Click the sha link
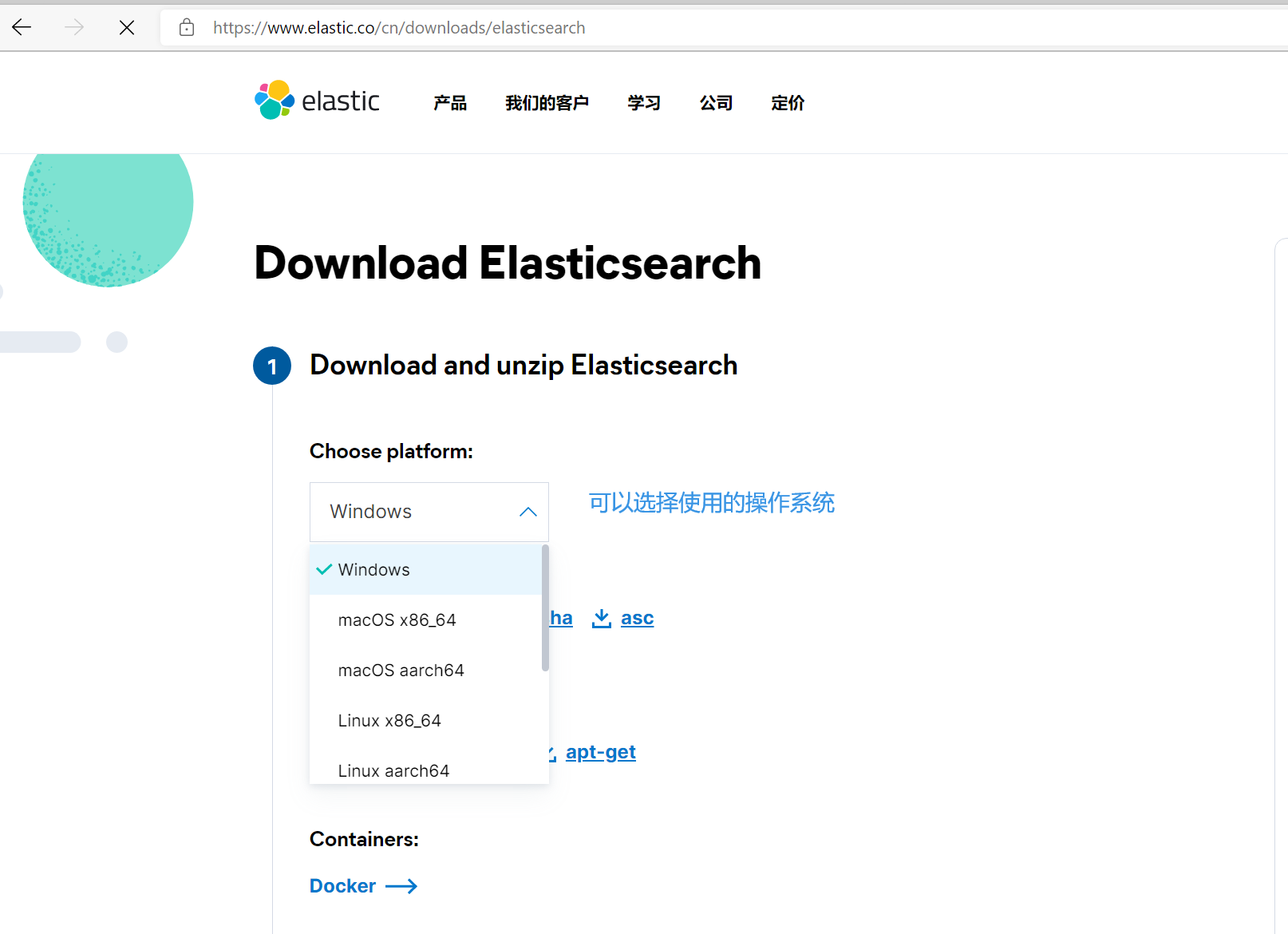1288x934 pixels. 561,618
